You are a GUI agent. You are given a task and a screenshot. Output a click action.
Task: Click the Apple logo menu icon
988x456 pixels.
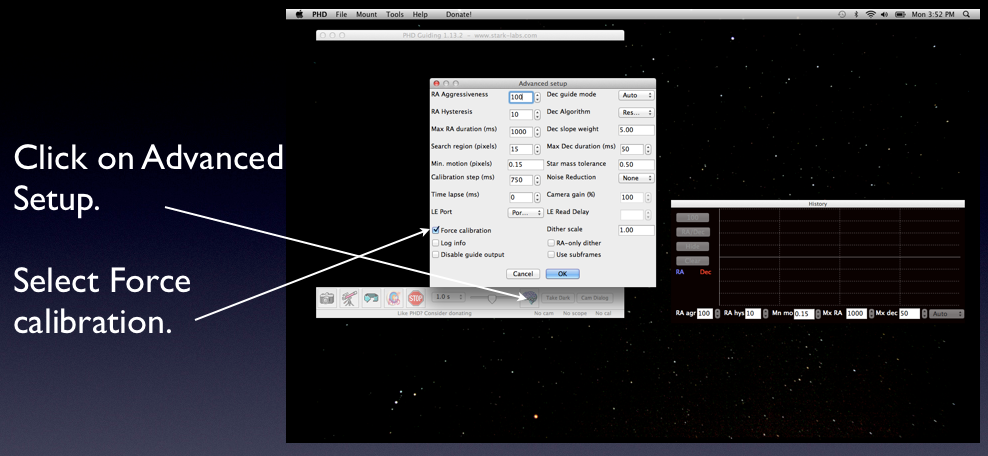299,14
